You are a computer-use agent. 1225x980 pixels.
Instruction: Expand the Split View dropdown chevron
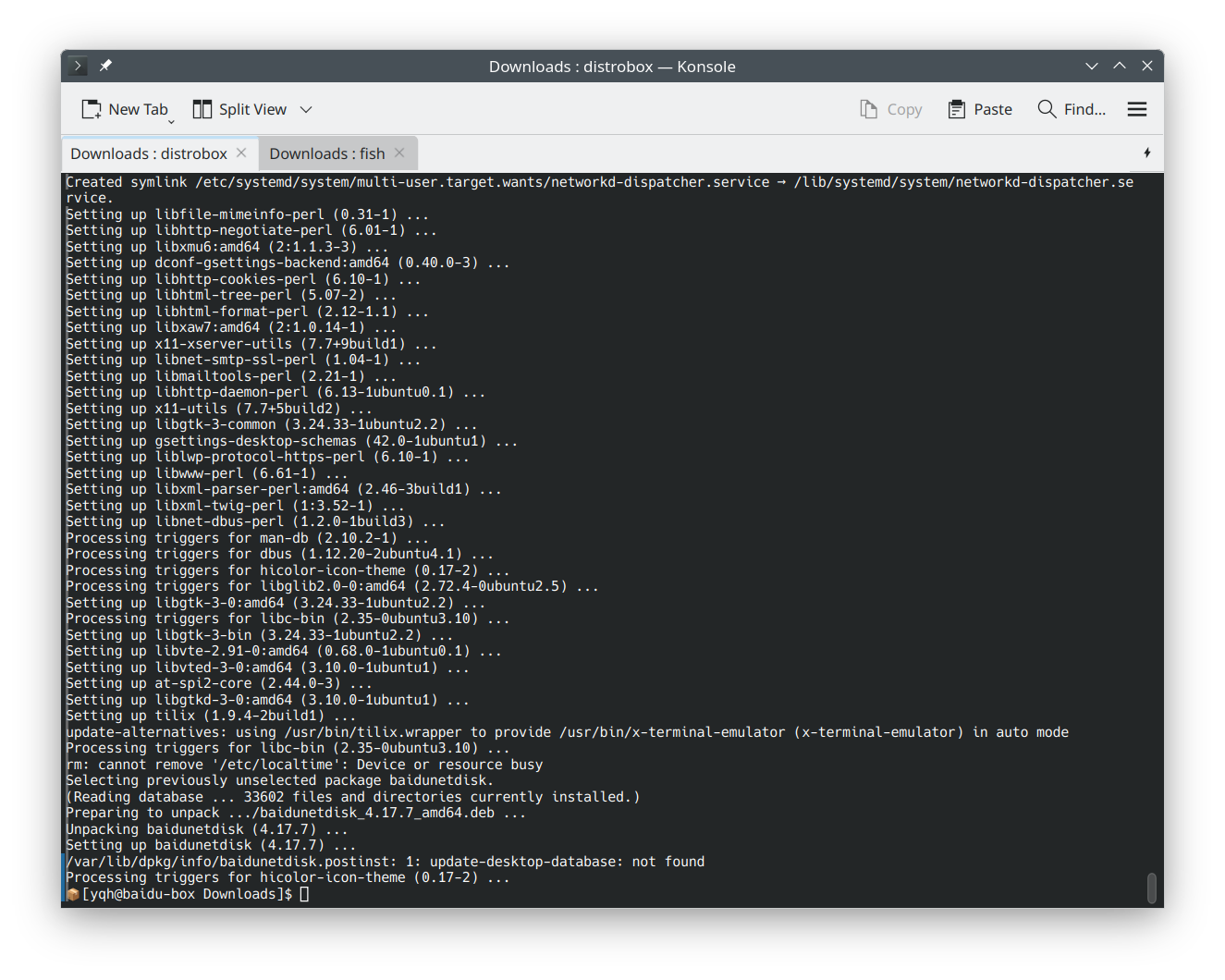(306, 109)
